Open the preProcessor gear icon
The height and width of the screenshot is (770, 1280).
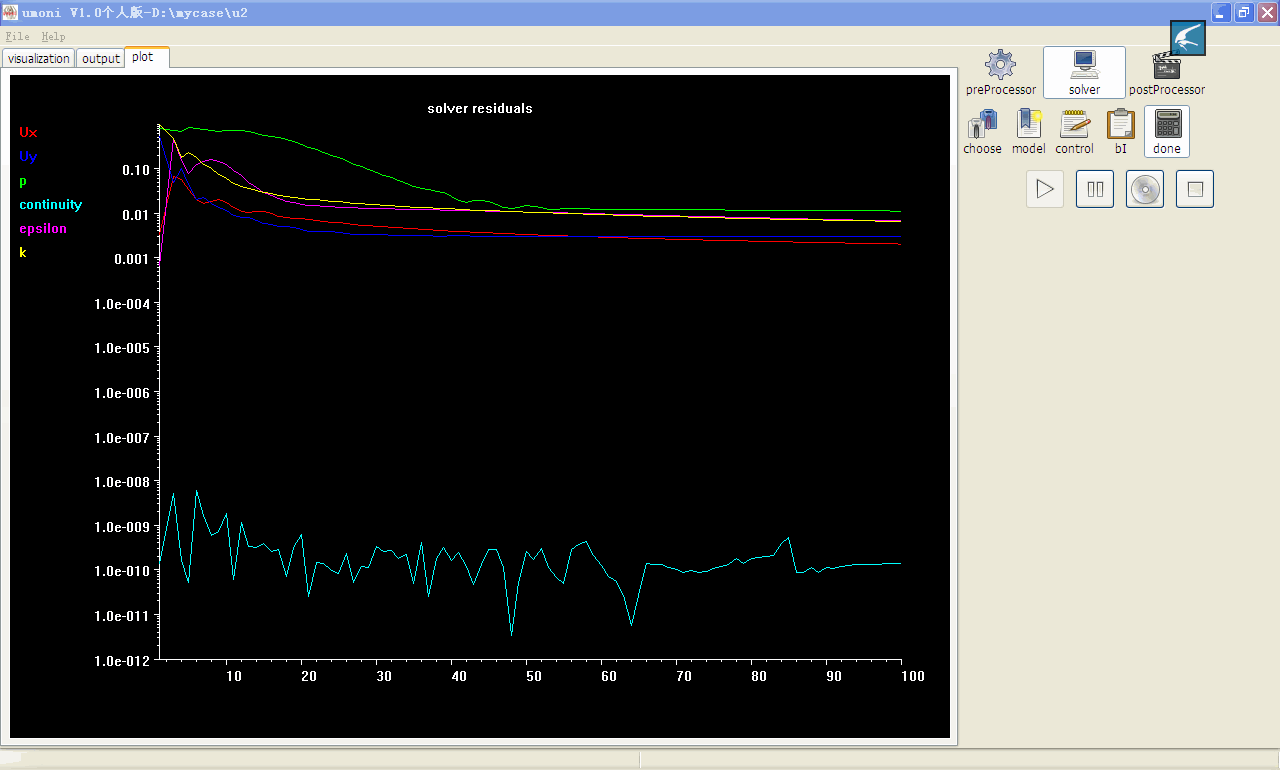[x=1000, y=66]
